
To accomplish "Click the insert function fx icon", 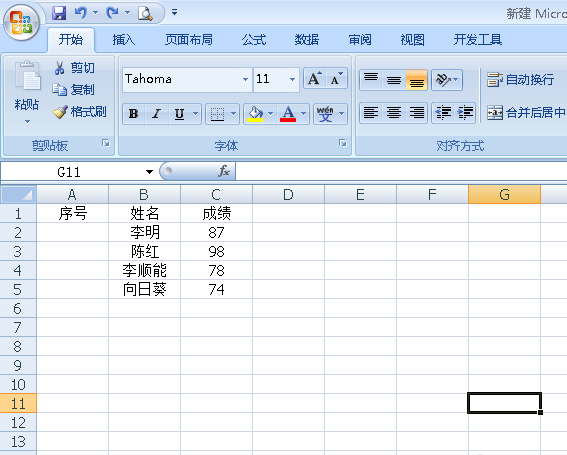I will click(x=224, y=171).
